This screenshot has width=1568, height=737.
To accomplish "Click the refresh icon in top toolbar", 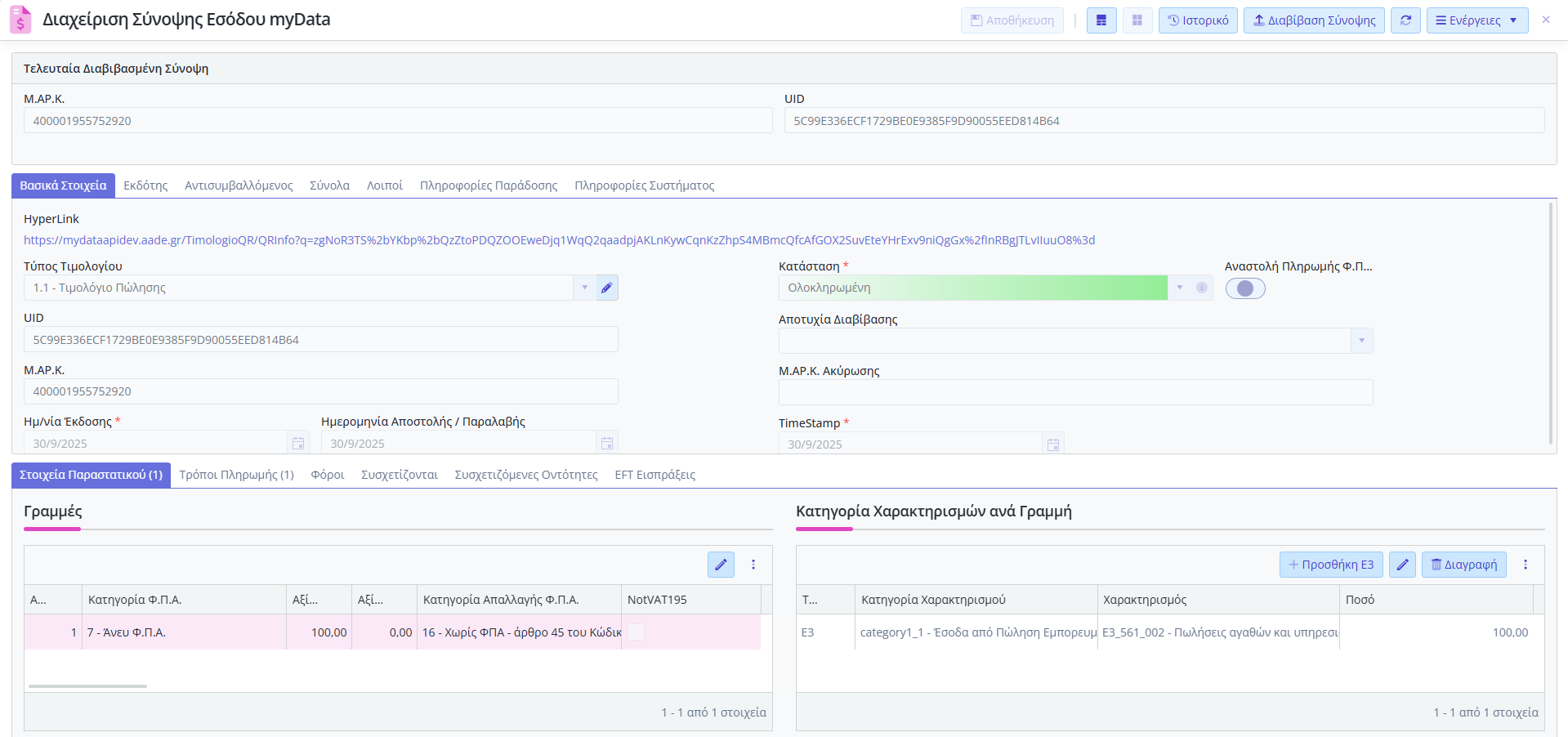I will [x=1405, y=20].
